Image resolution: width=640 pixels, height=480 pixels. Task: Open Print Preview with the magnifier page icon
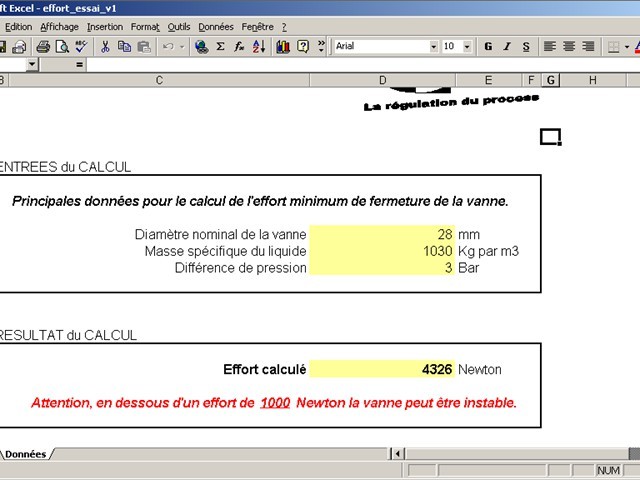(x=62, y=47)
